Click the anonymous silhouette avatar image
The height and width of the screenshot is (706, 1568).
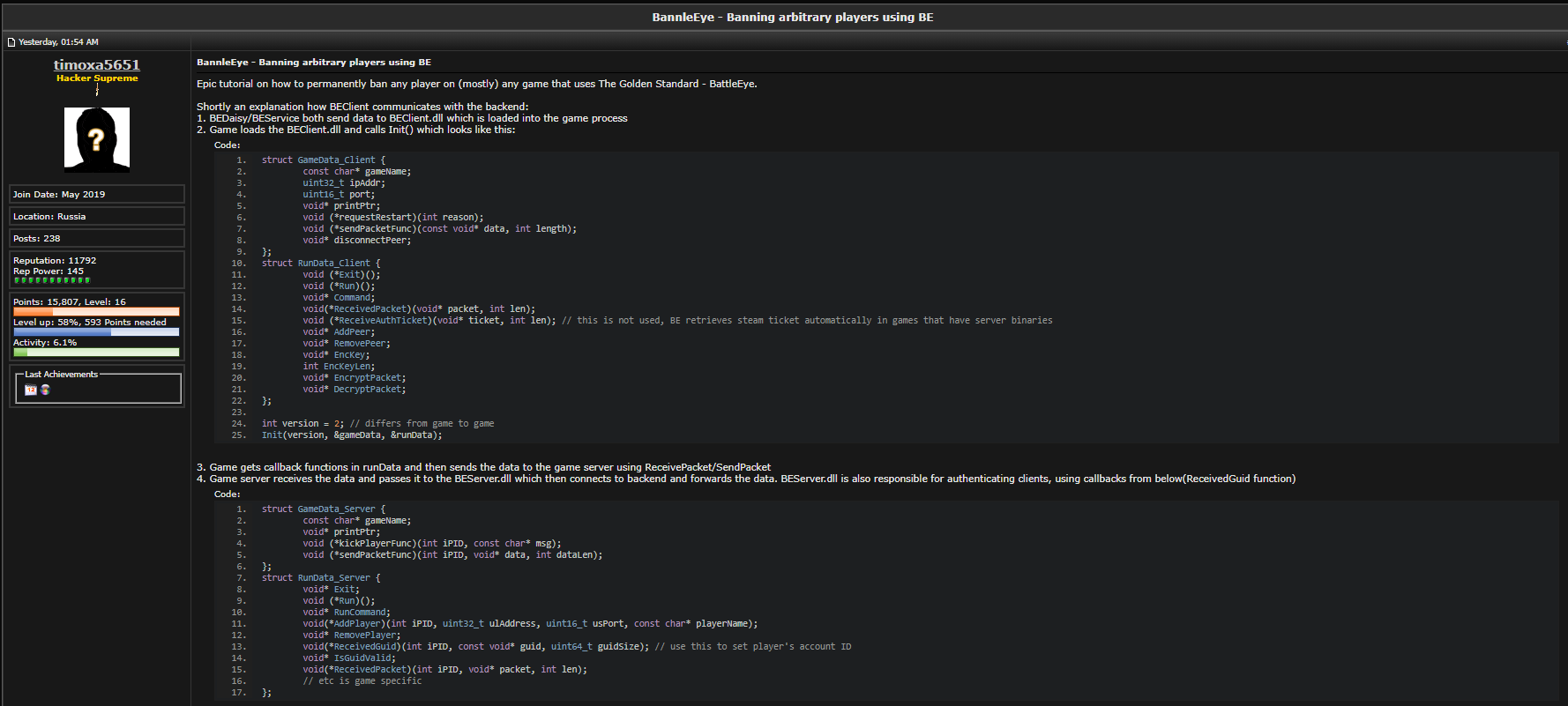point(97,138)
